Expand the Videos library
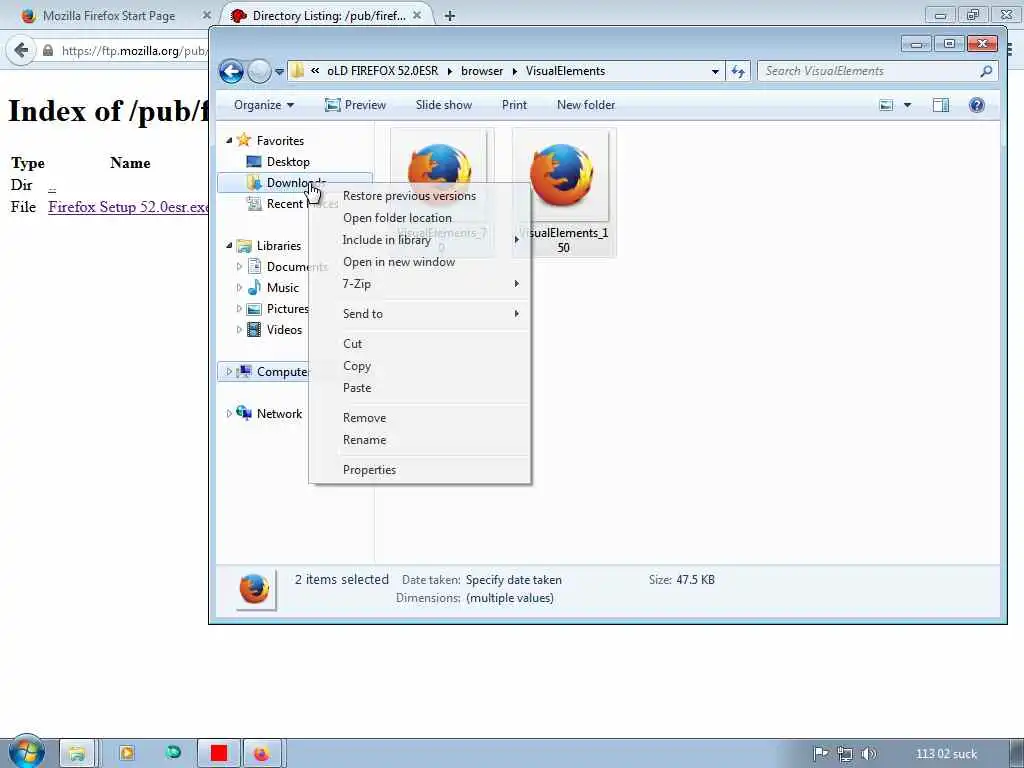The image size is (1024, 768). click(x=239, y=329)
